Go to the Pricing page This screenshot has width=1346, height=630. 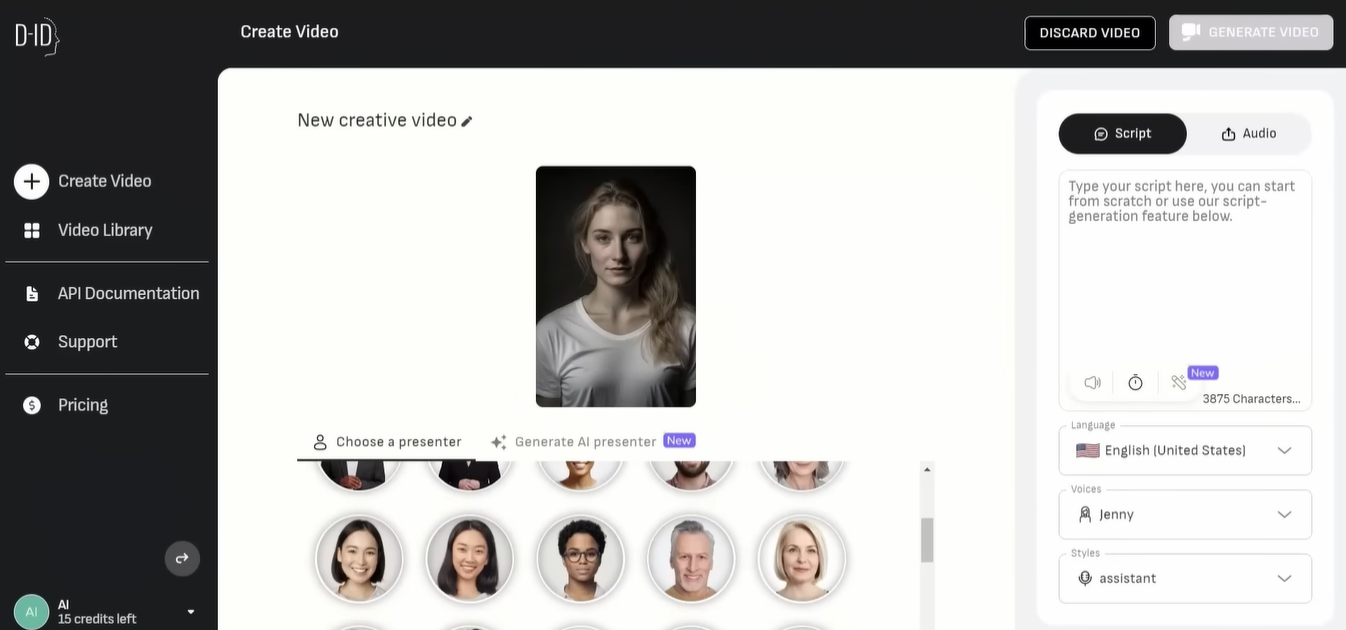[82, 405]
